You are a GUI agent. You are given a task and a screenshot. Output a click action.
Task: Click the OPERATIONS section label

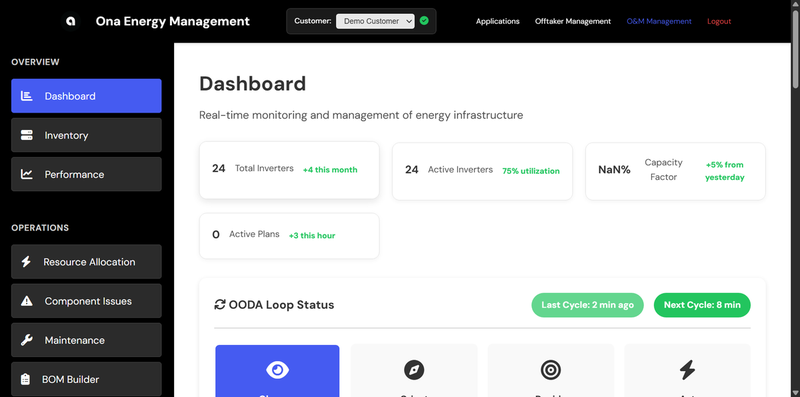(x=40, y=228)
